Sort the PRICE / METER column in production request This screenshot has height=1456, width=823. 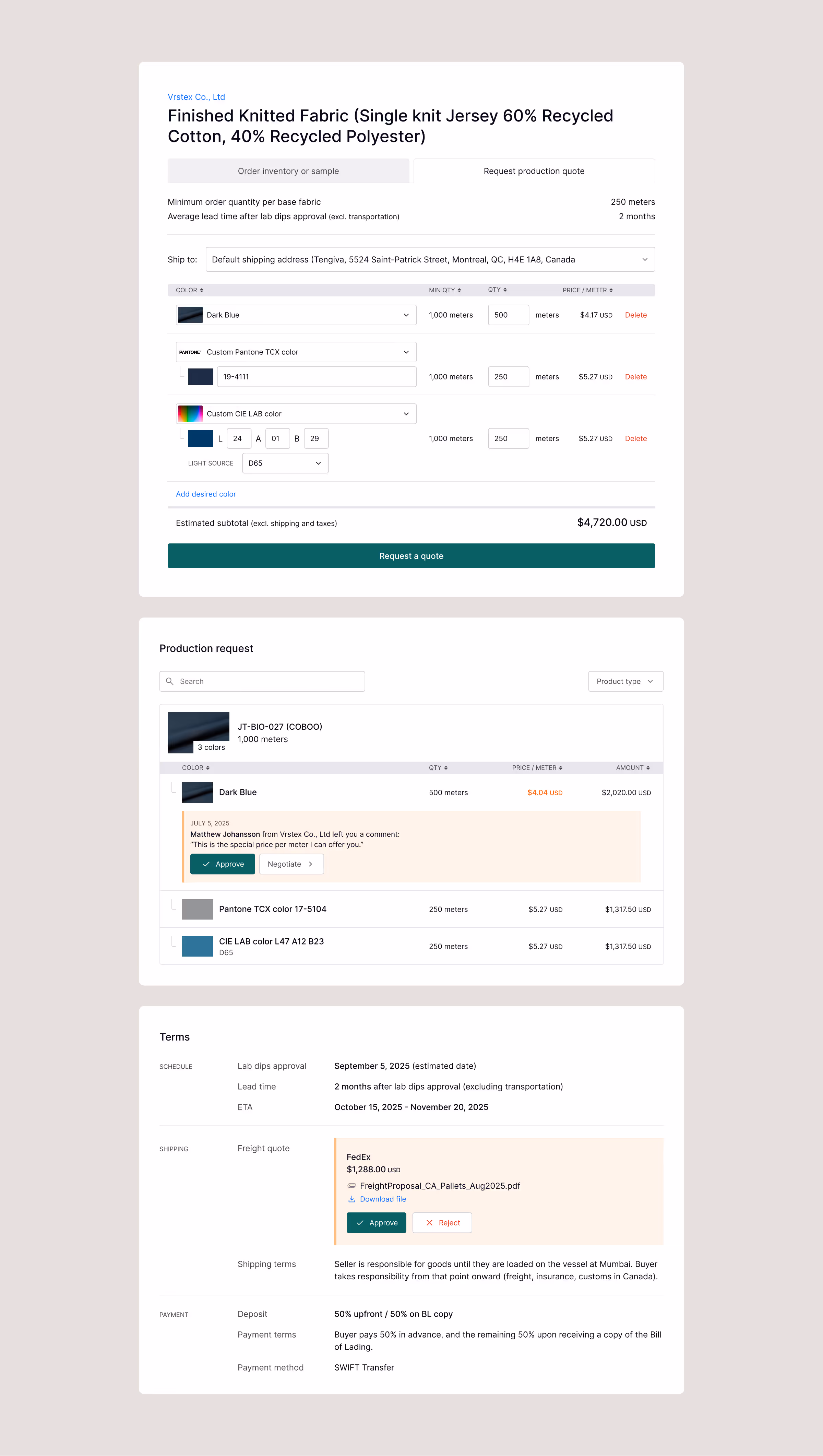pos(537,768)
